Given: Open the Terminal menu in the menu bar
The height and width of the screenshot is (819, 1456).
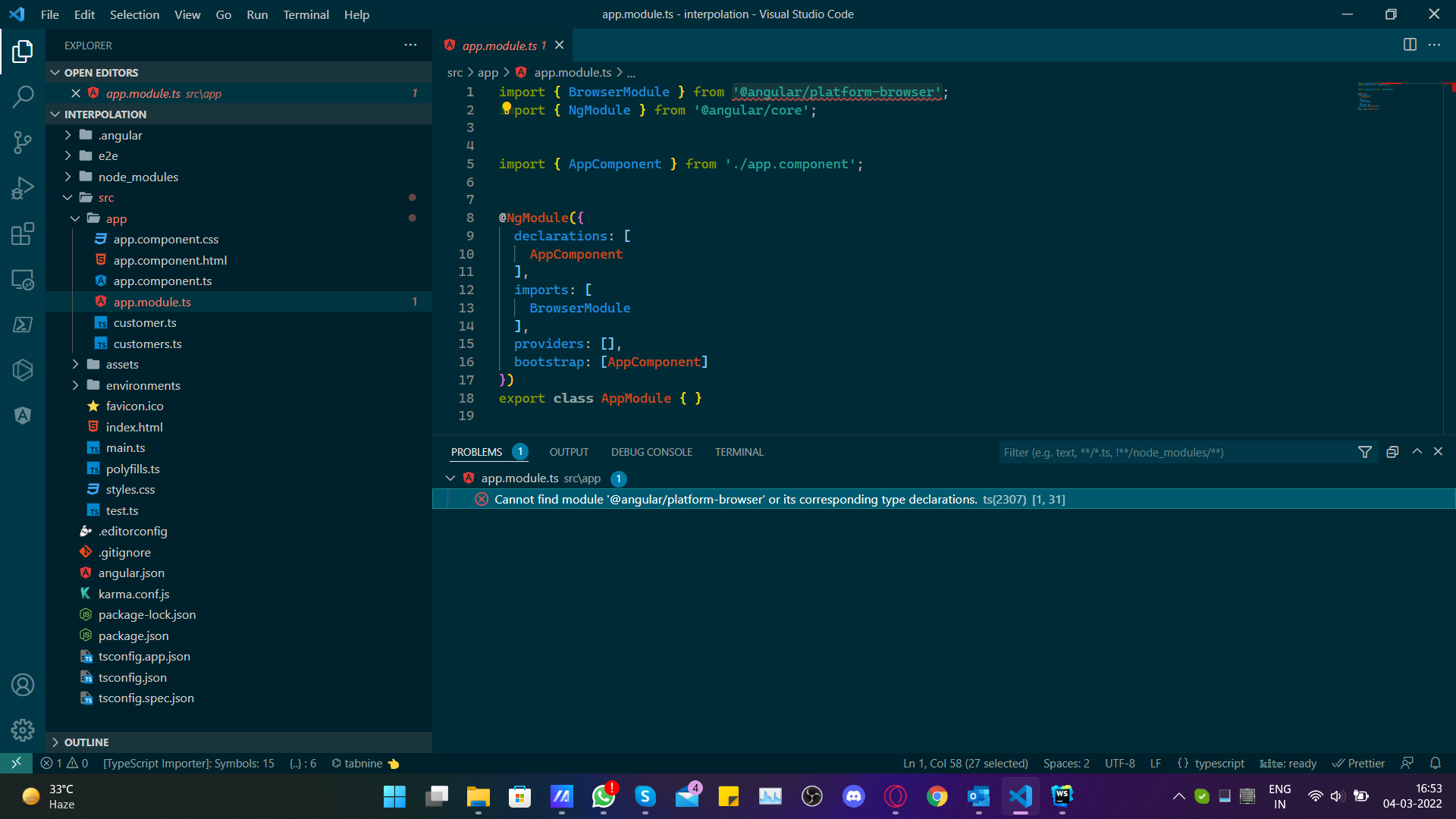Looking at the screenshot, I should tap(306, 14).
